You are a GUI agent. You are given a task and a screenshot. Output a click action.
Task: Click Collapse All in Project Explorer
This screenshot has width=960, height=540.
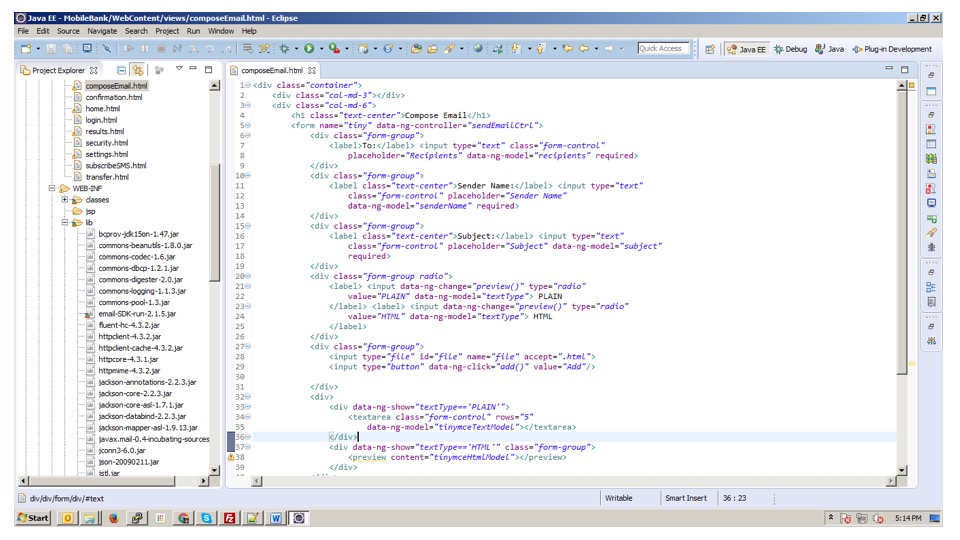pos(121,70)
